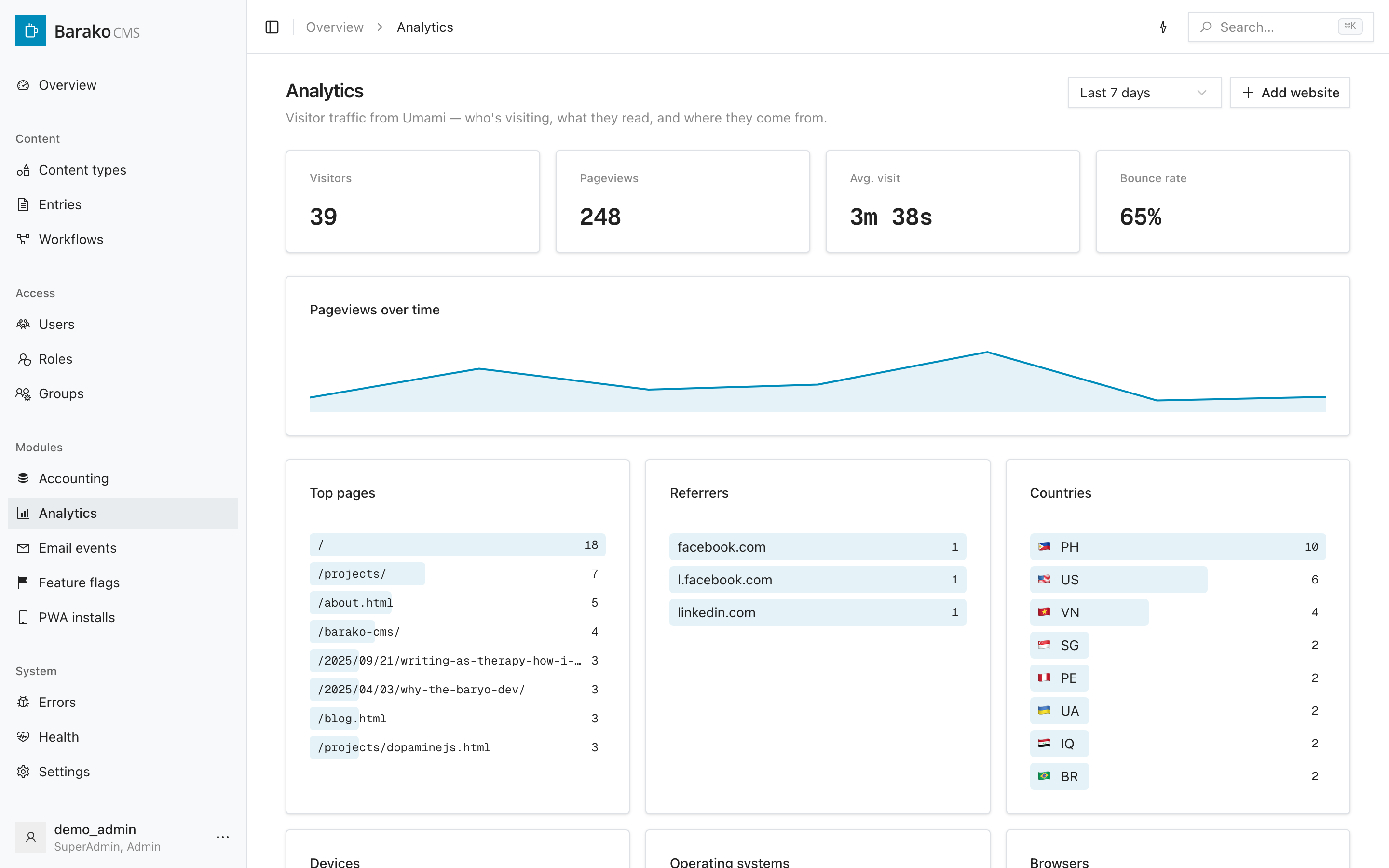The height and width of the screenshot is (868, 1389).
Task: Click the /barako-cms/ page row
Action: click(457, 632)
